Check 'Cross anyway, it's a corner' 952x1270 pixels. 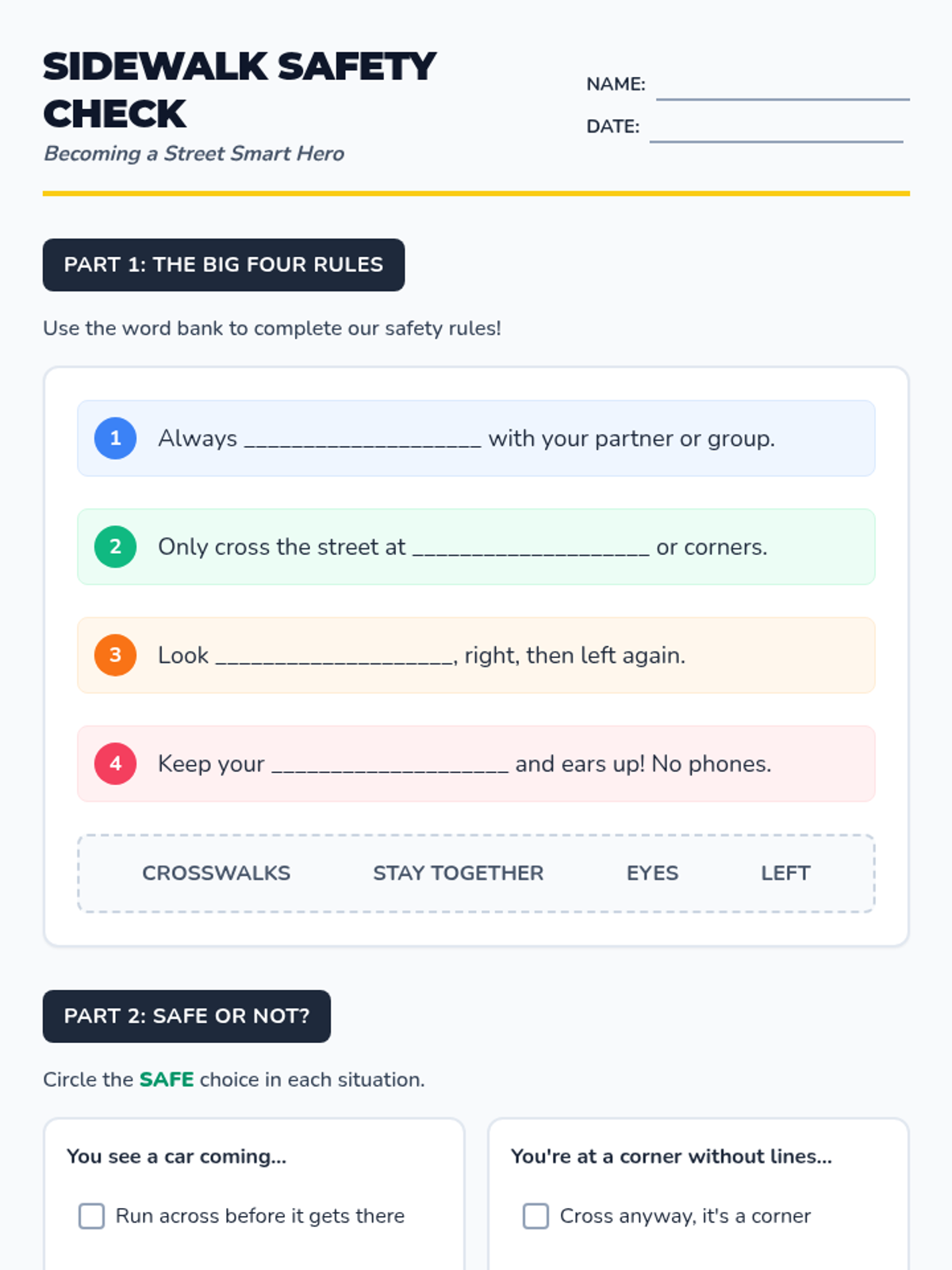tap(535, 1216)
